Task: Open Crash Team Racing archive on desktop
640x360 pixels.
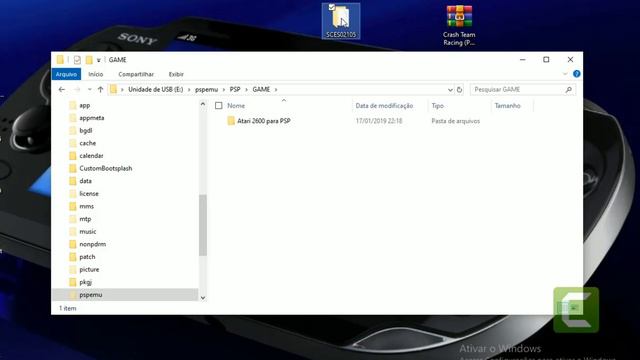Action: point(459,25)
